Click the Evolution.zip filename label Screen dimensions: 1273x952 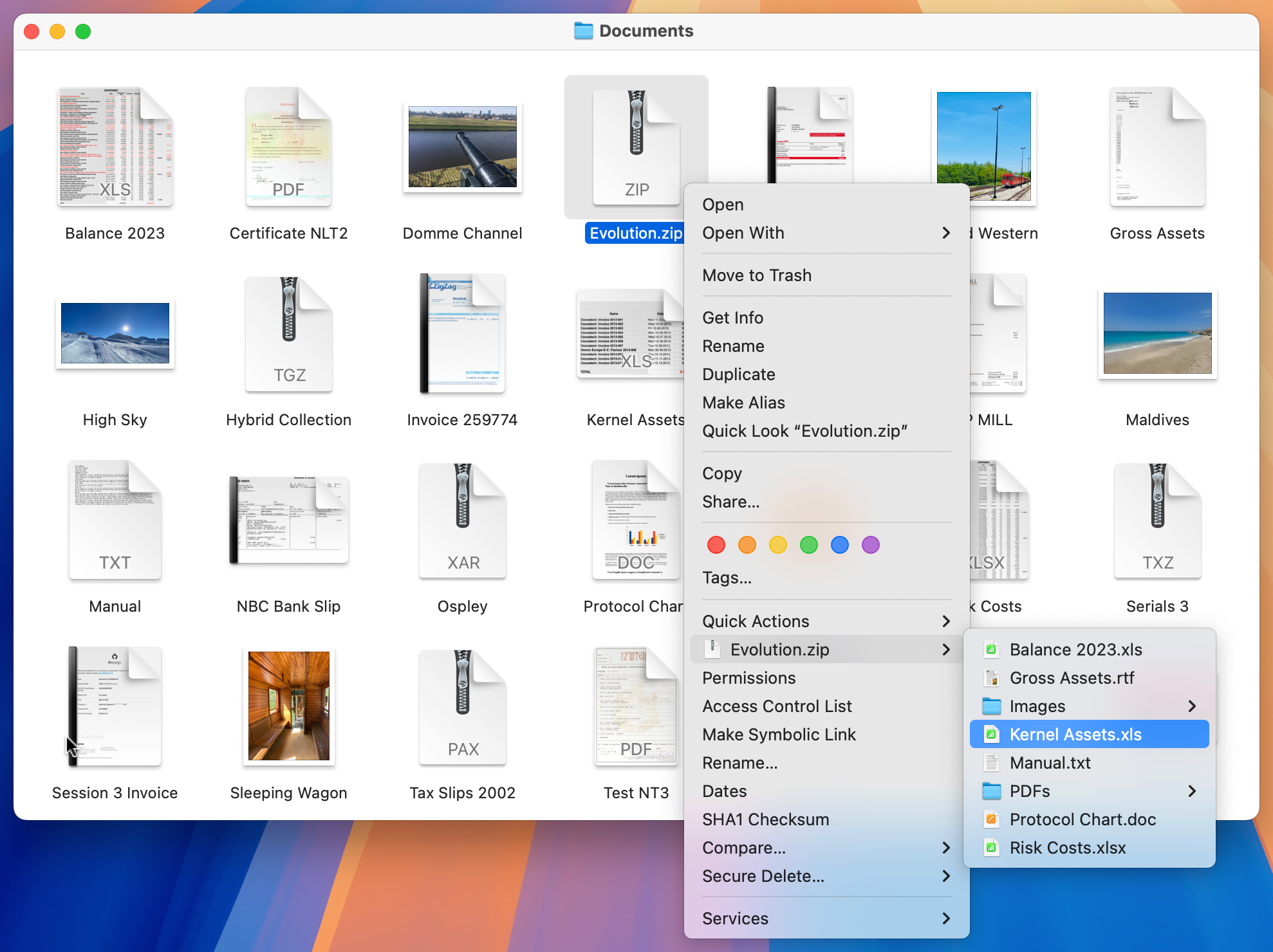635,233
